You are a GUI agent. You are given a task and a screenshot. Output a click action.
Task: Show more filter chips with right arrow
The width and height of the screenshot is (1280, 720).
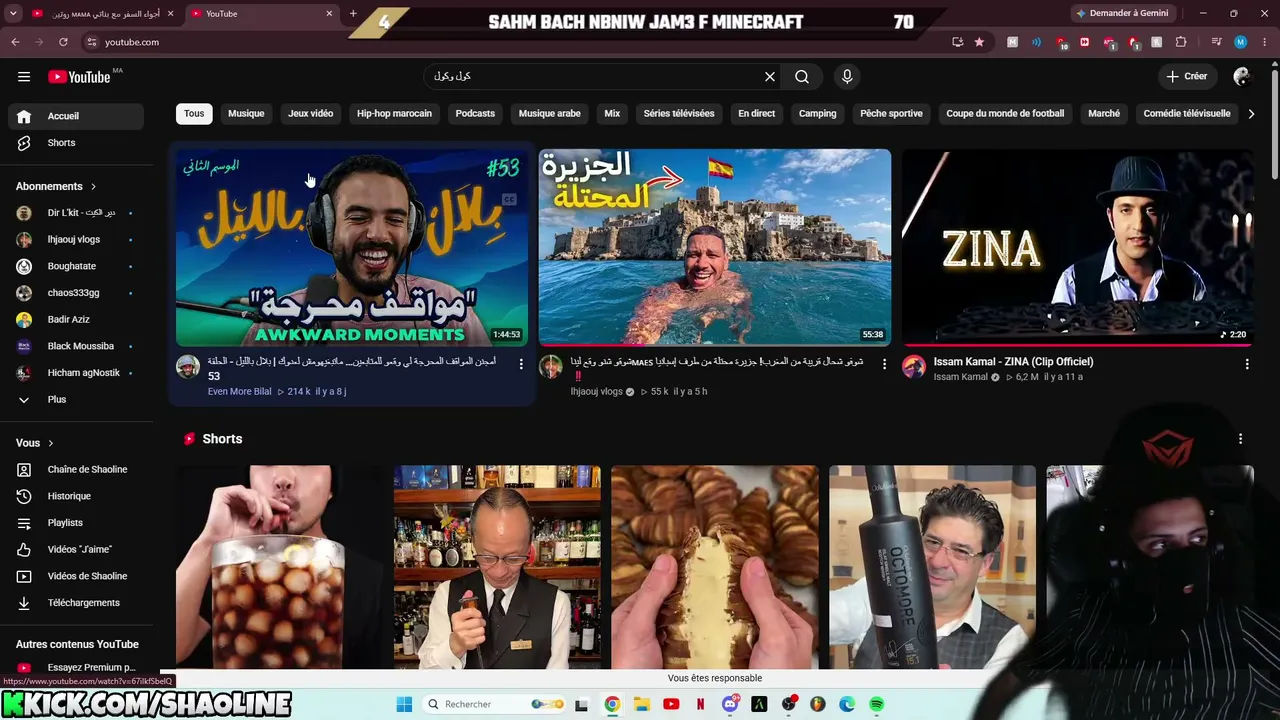coord(1251,114)
